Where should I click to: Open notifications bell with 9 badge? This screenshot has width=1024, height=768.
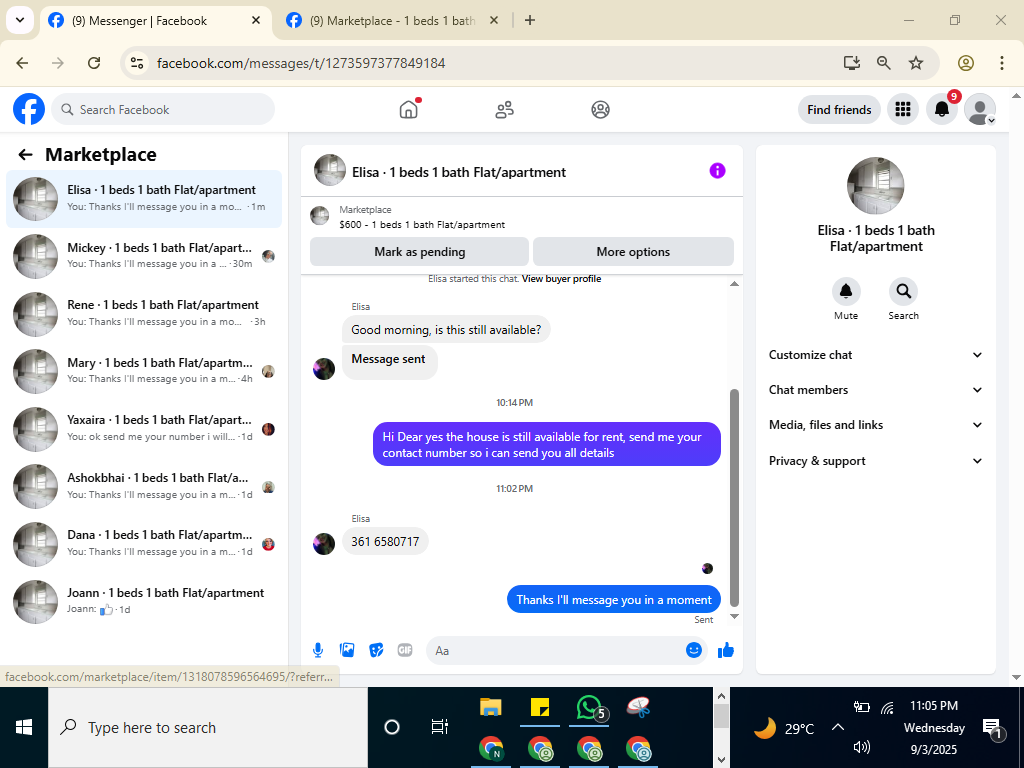point(942,109)
